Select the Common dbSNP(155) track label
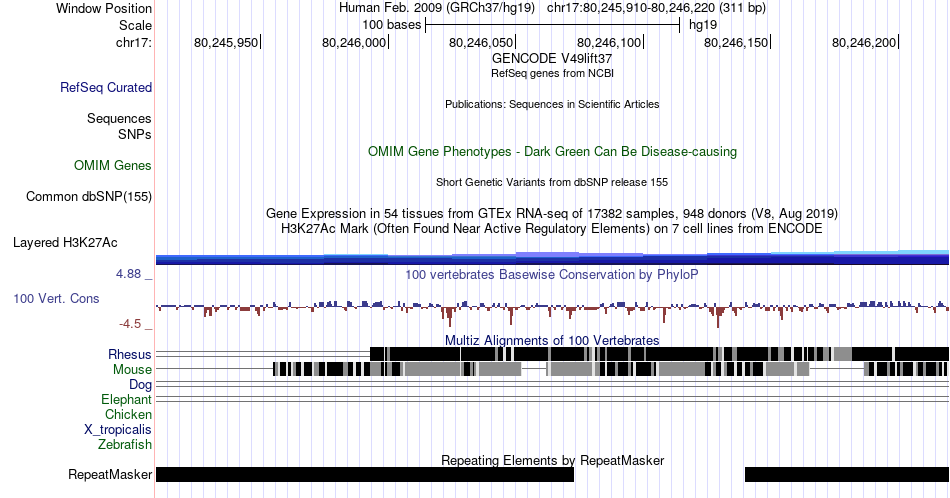Screen dimensions: 950x498 point(89,196)
